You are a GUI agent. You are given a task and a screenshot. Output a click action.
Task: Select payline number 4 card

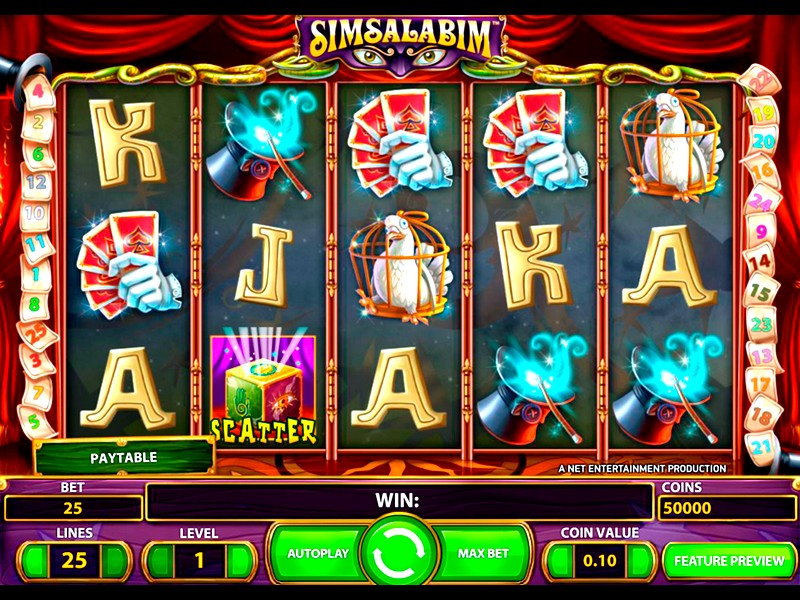pyautogui.click(x=38, y=92)
